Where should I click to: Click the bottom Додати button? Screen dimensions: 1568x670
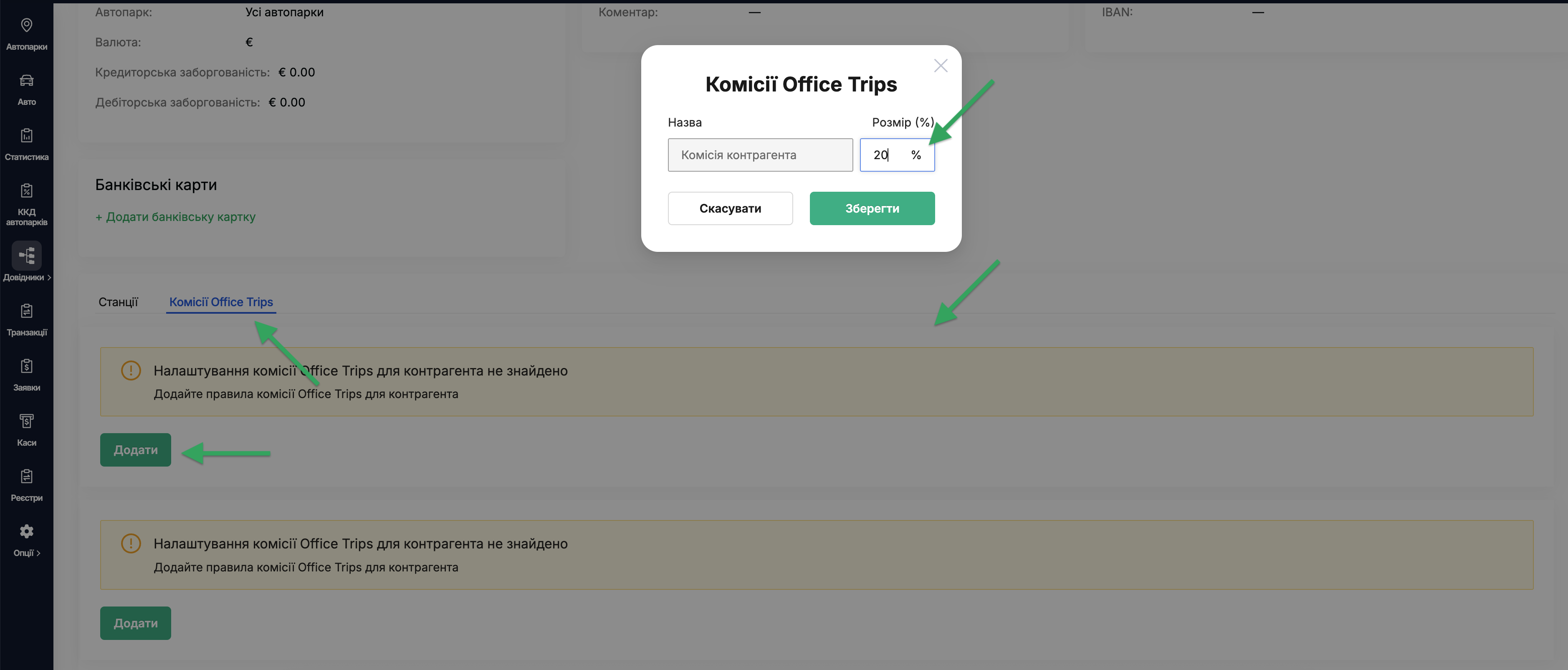click(135, 622)
